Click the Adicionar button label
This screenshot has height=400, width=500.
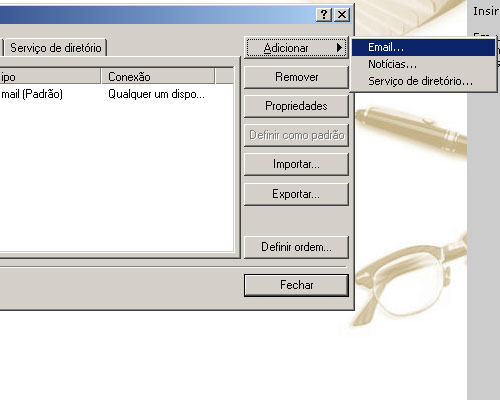pyautogui.click(x=286, y=48)
